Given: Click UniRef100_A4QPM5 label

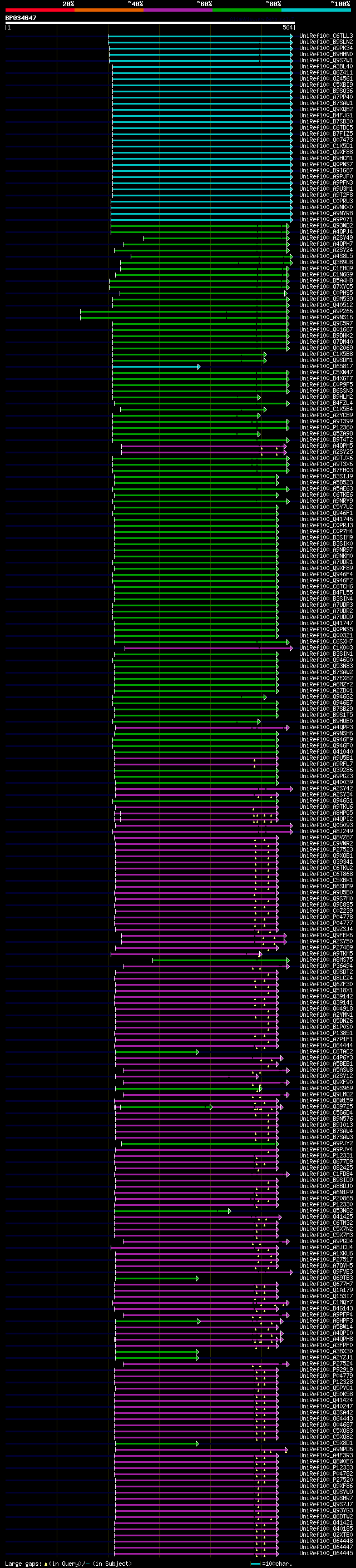Looking at the screenshot, I should pyautogui.click(x=326, y=446).
